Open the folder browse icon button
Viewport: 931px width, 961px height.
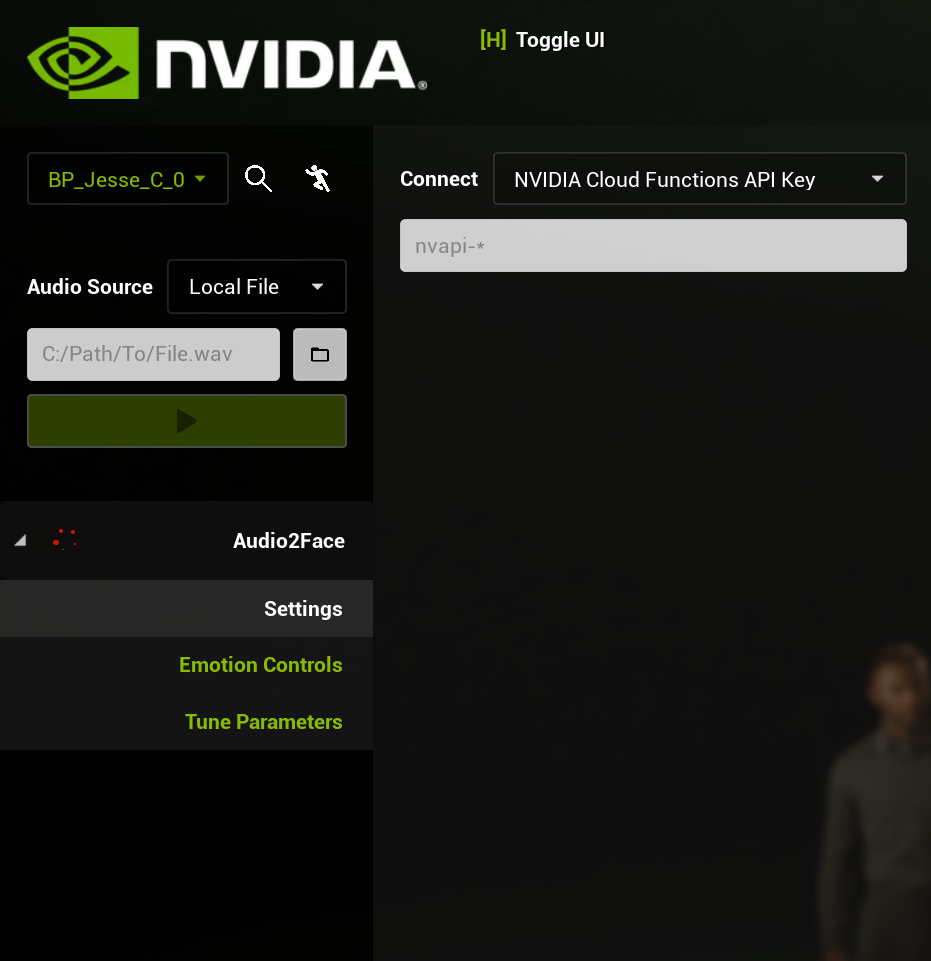coord(320,354)
